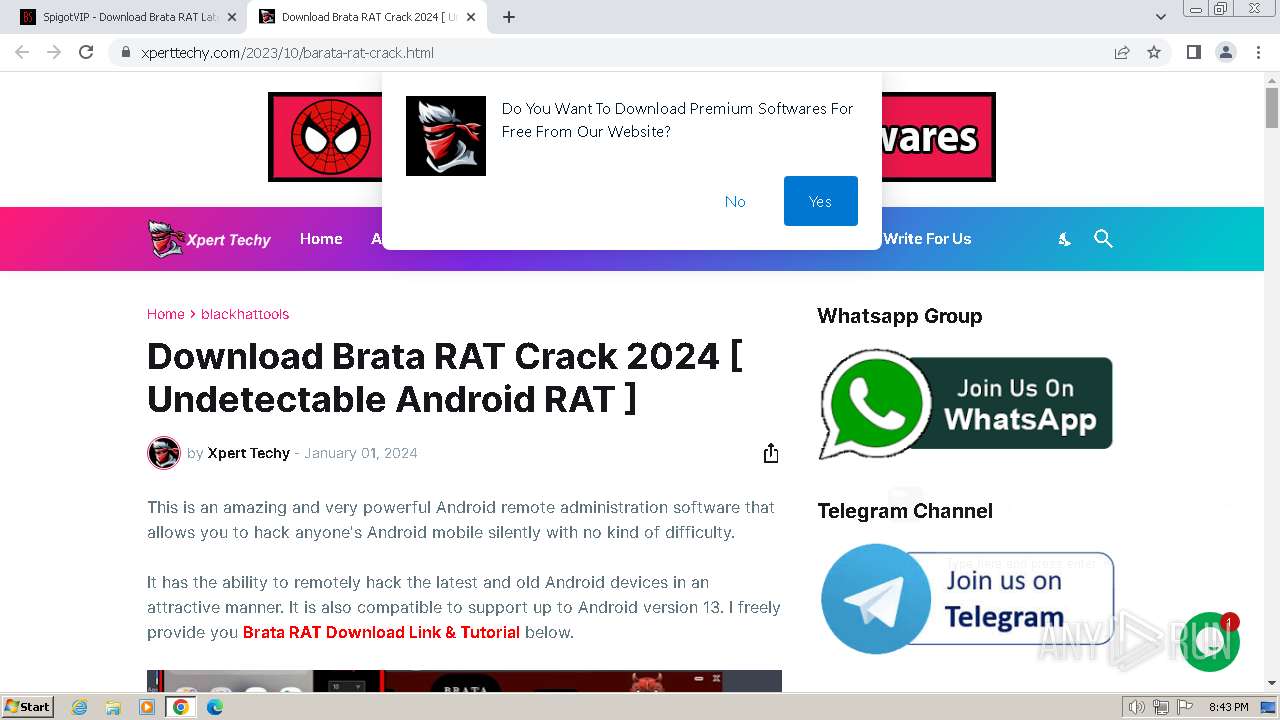Close the Download Brata RAT Crack tab
The image size is (1280, 720).
[x=471, y=17]
